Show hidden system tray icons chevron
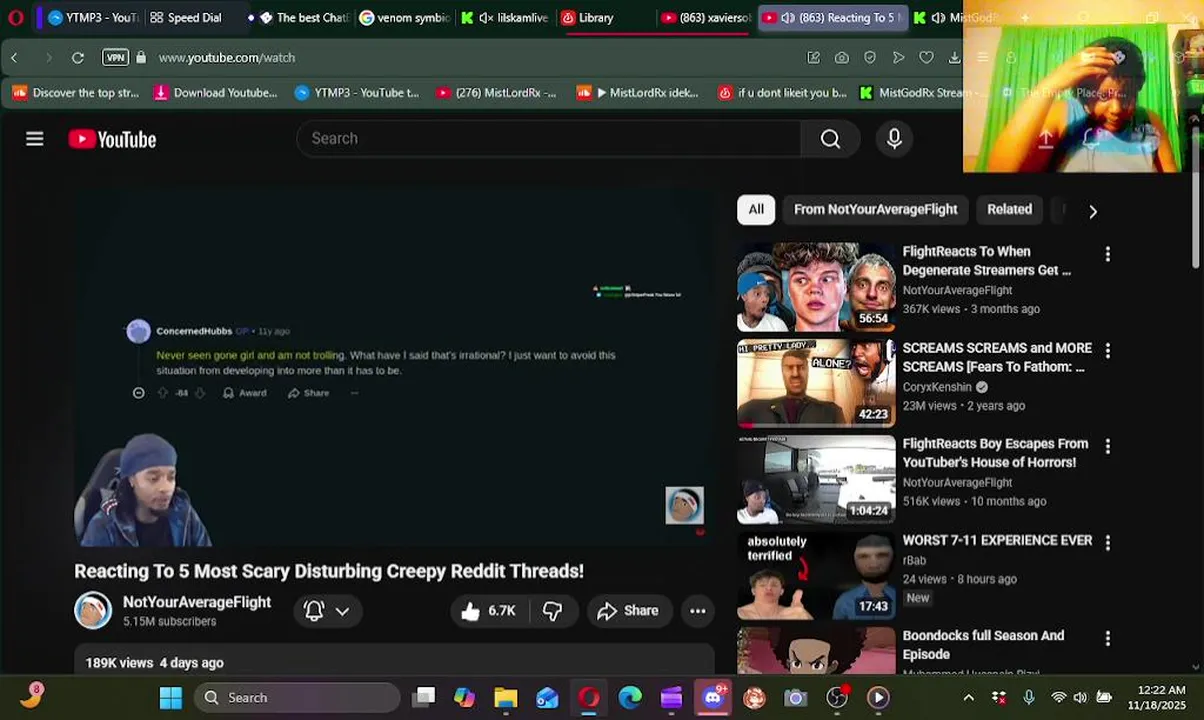Image resolution: width=1204 pixels, height=720 pixels. click(x=968, y=698)
